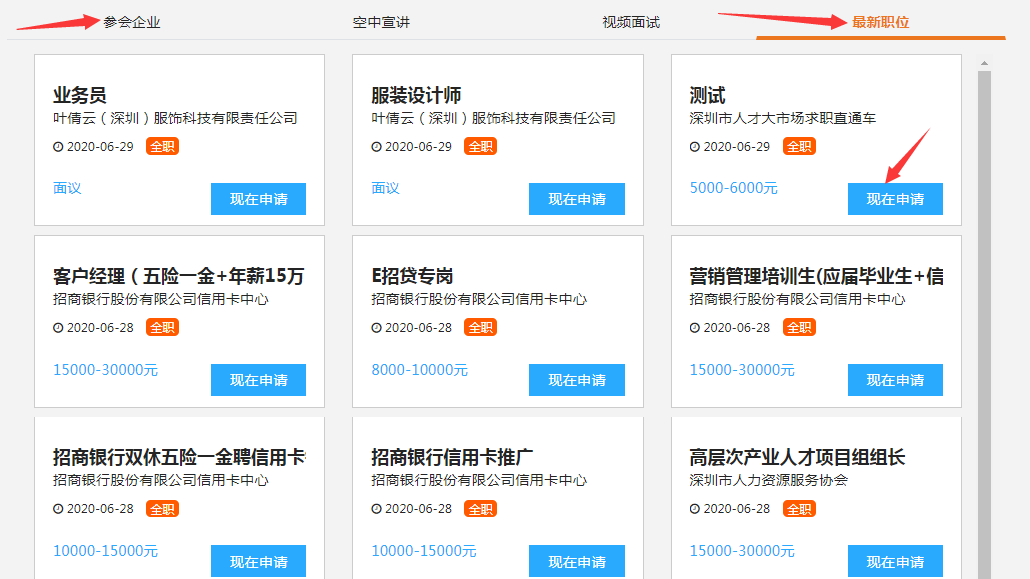Open 高层次产业人才项目组组长 job title

tap(797, 457)
